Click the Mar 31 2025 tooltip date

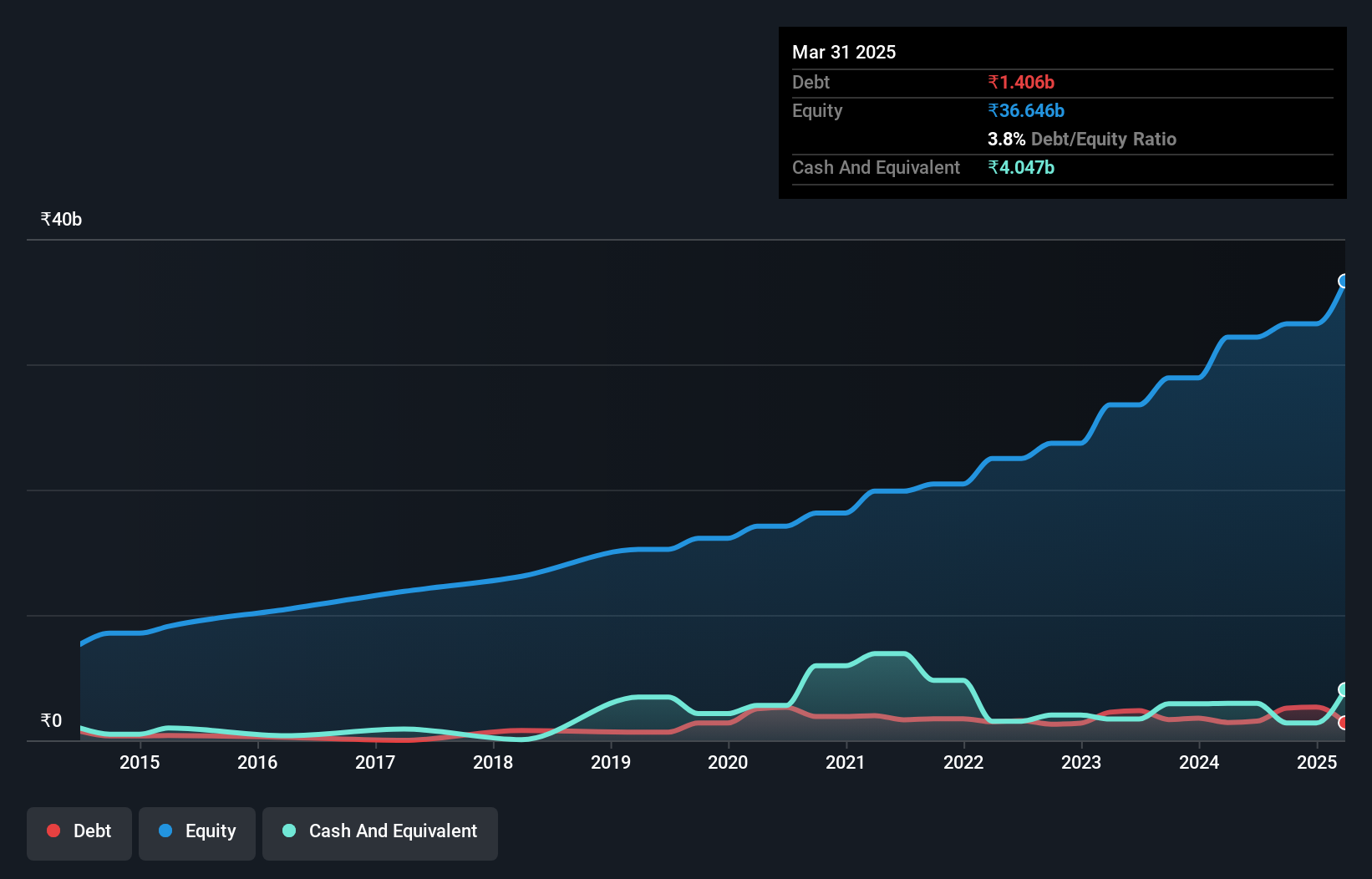(844, 52)
